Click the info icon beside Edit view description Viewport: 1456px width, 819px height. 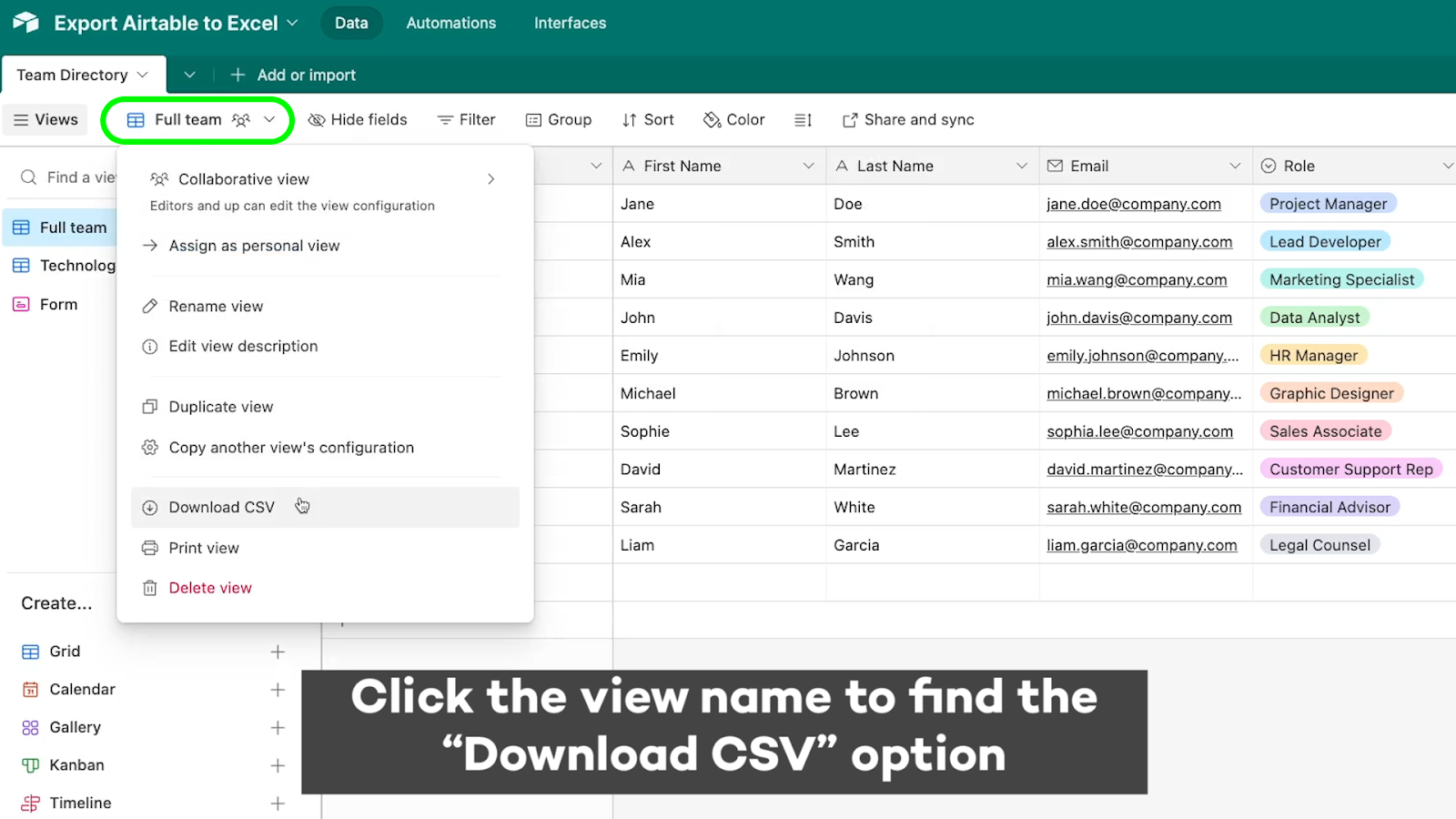coord(150,347)
